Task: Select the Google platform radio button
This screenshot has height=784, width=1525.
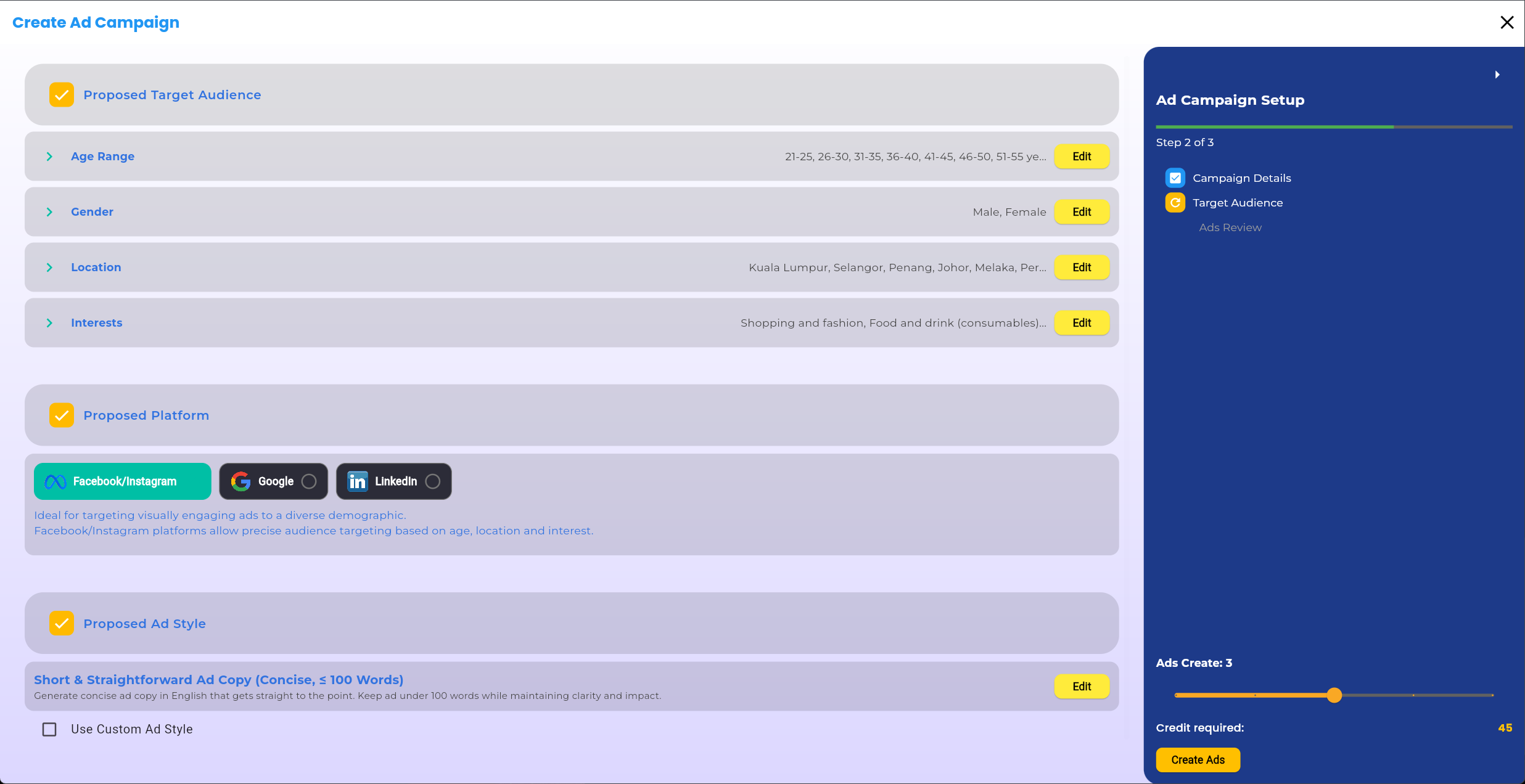Action: pos(309,481)
